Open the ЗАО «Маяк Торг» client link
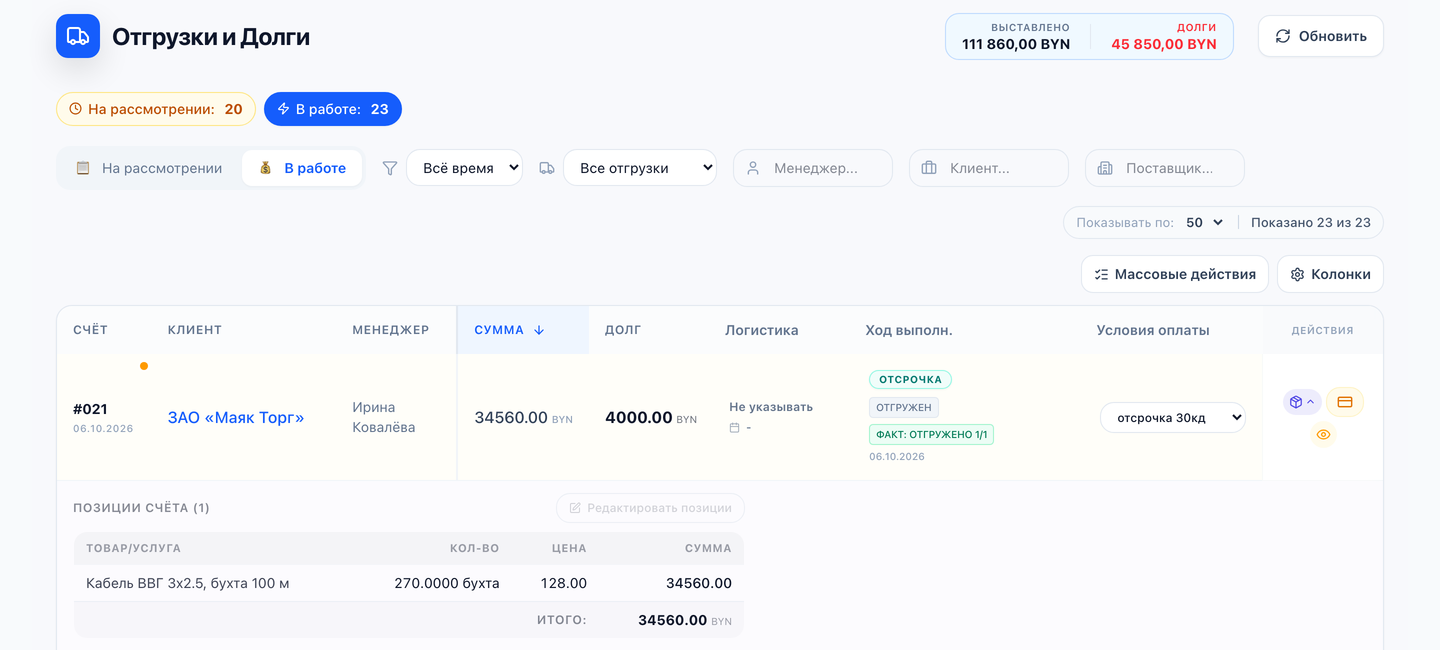 pyautogui.click(x=236, y=418)
